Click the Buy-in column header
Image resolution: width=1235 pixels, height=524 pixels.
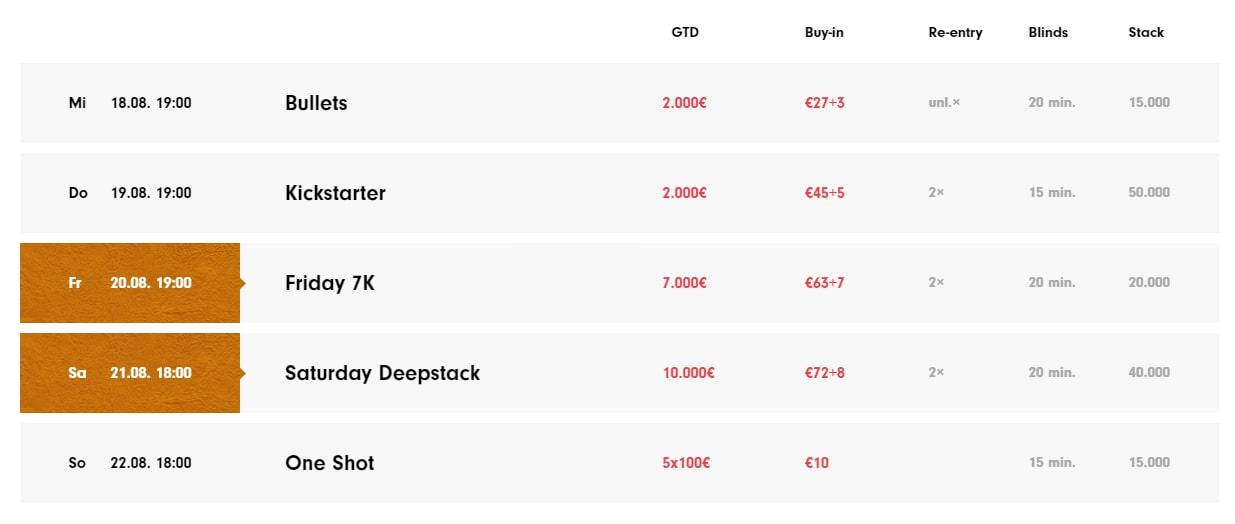click(x=824, y=32)
